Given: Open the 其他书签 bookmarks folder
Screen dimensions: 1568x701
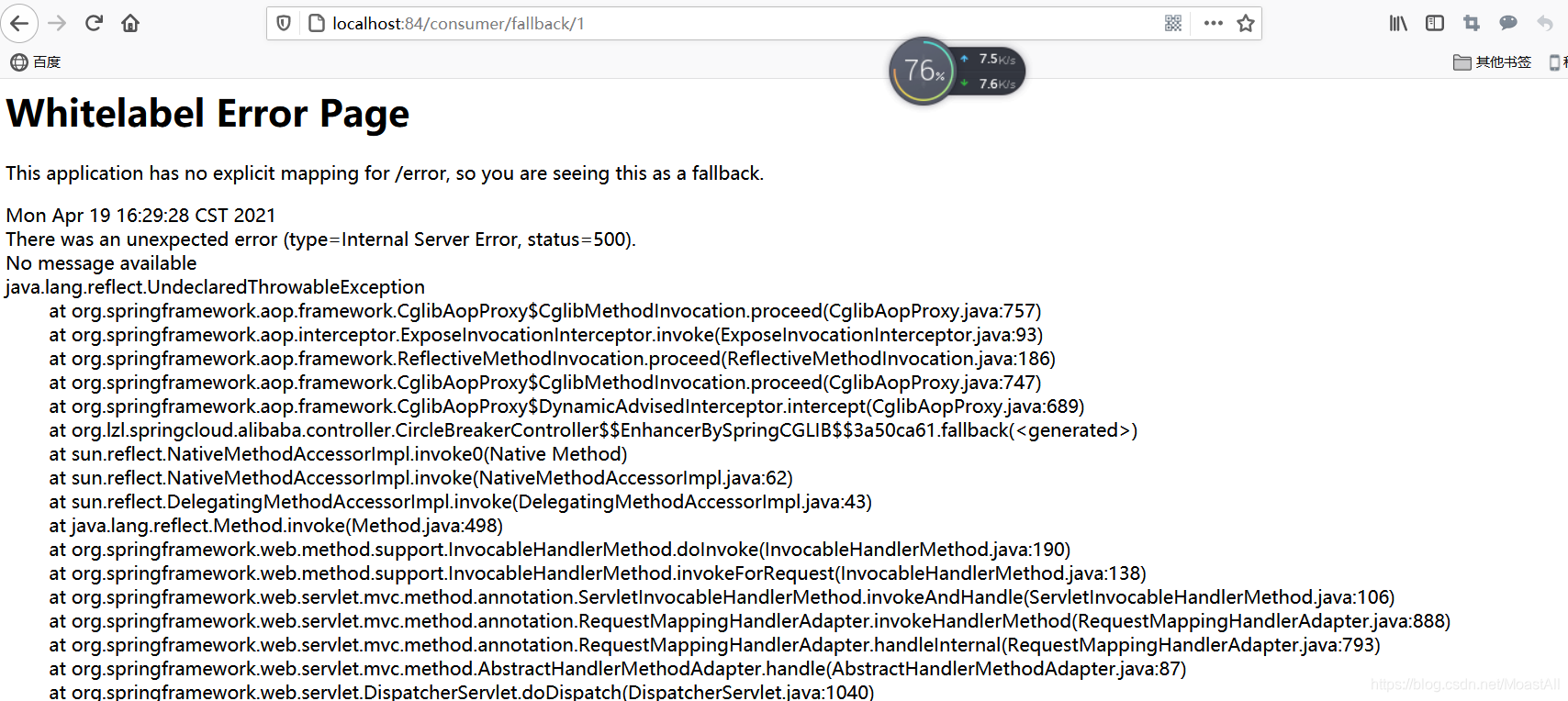Looking at the screenshot, I should (x=1493, y=62).
